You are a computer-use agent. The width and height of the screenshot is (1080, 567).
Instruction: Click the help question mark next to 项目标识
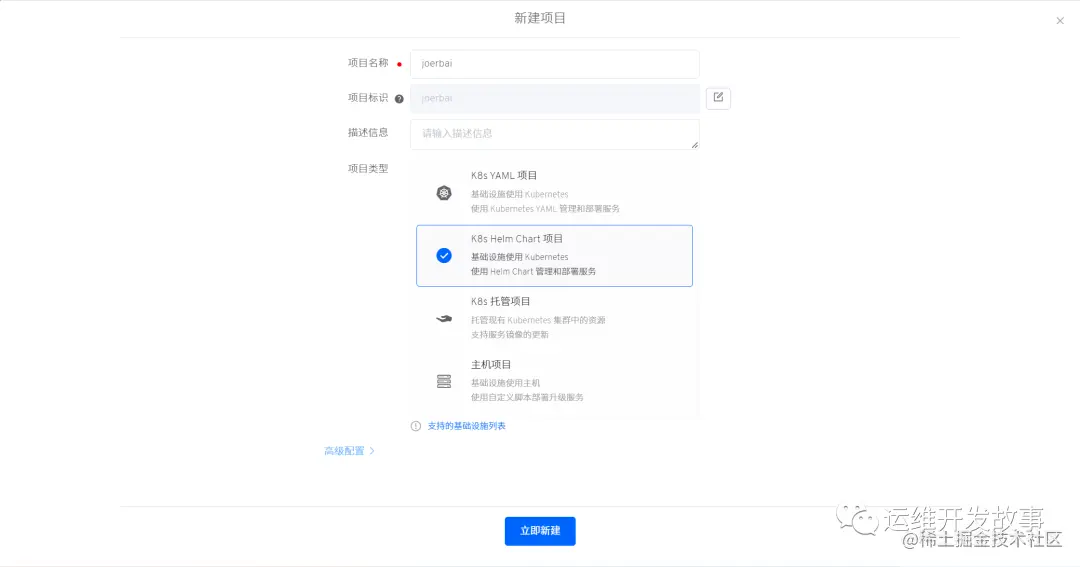(x=399, y=99)
